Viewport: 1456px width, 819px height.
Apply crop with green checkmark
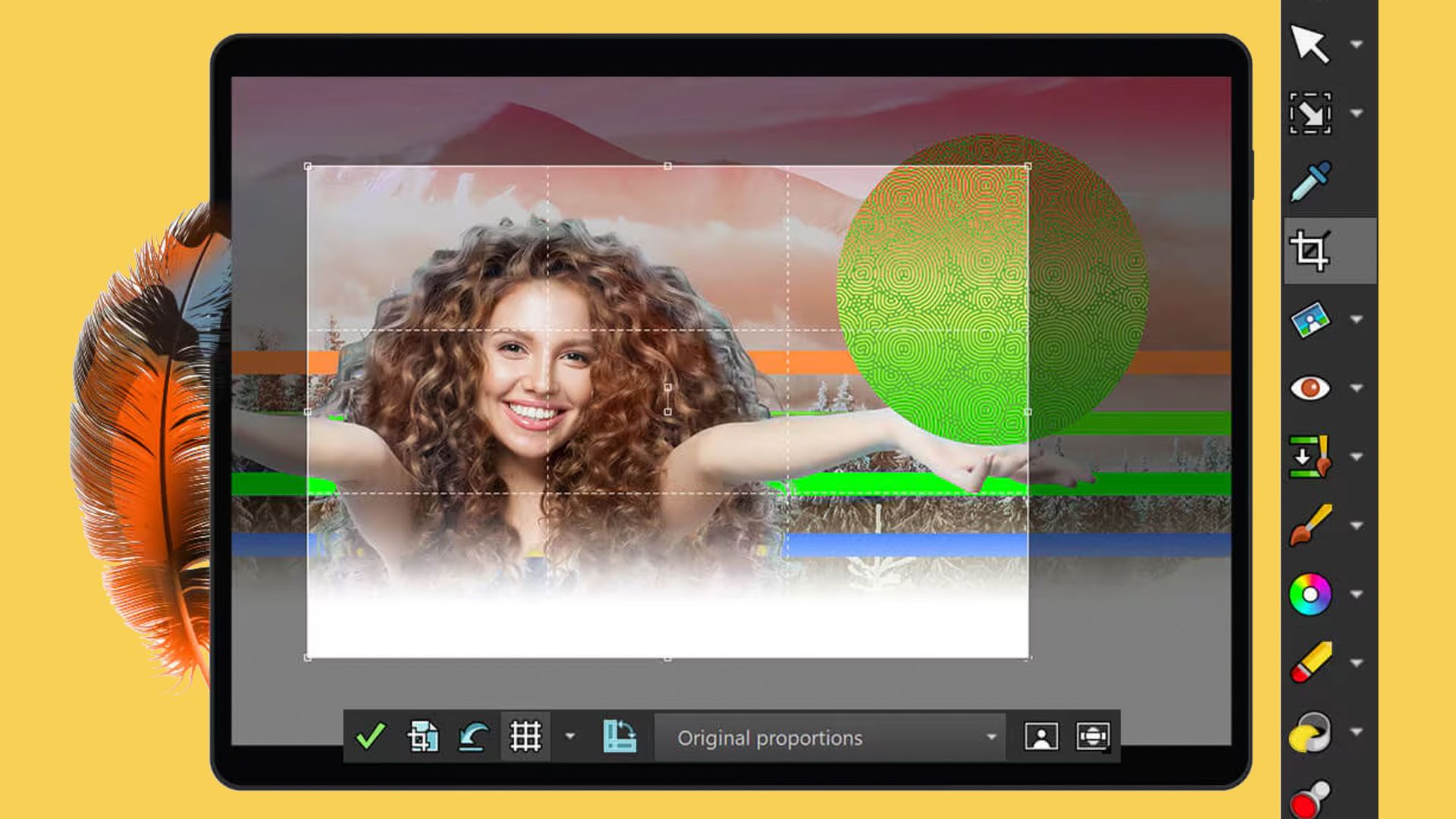point(370,736)
